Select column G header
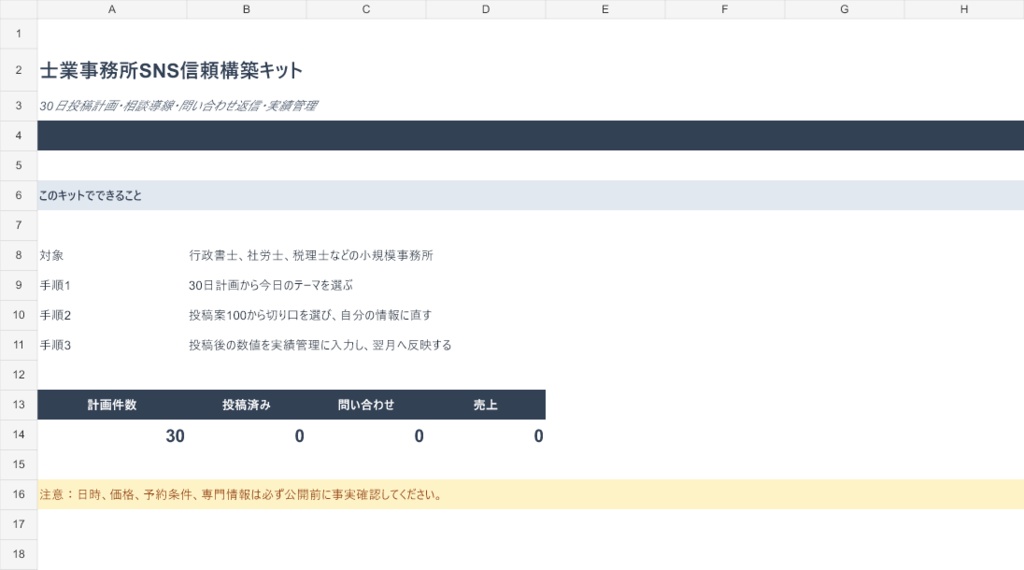 pyautogui.click(x=844, y=9)
